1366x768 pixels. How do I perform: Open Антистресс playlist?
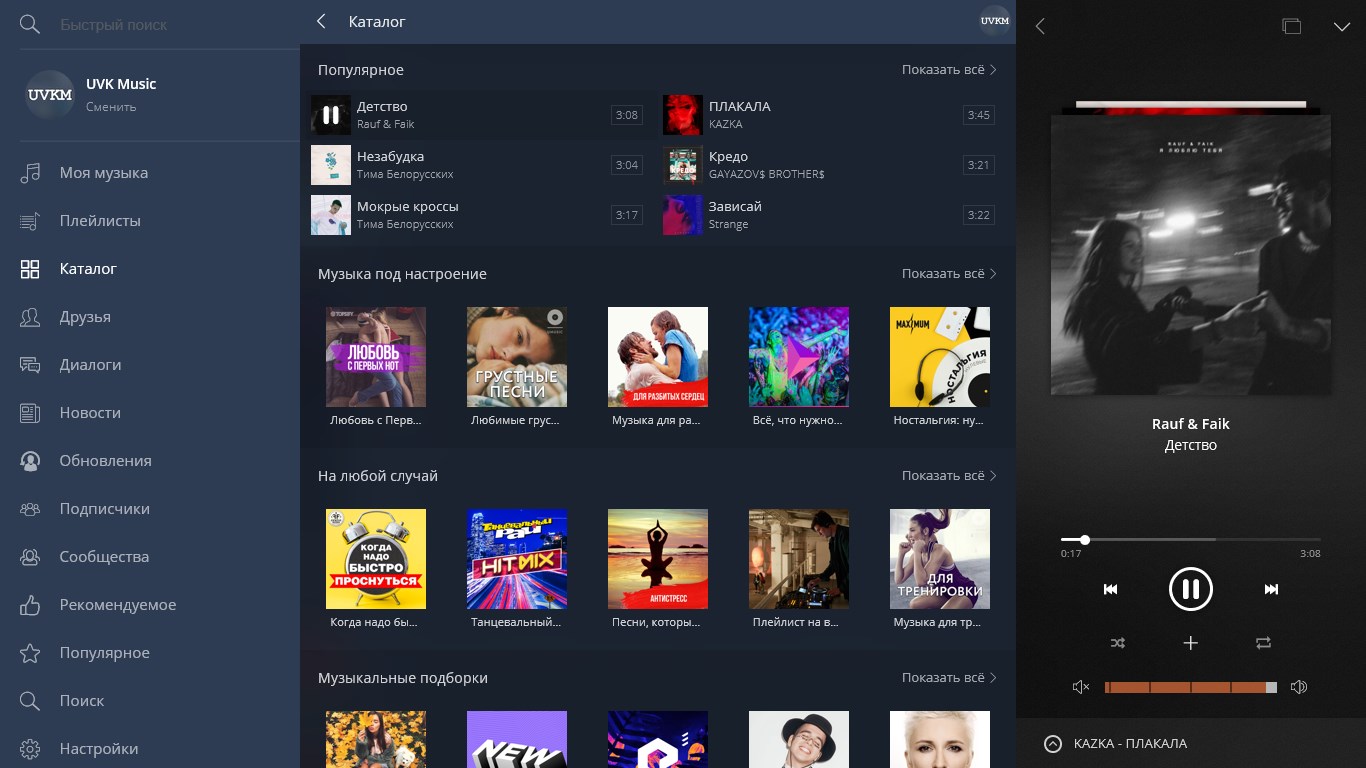click(658, 559)
